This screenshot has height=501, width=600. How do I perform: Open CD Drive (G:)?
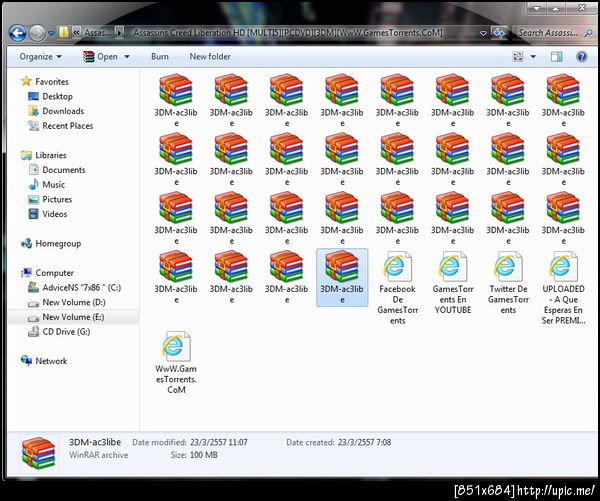[59, 332]
